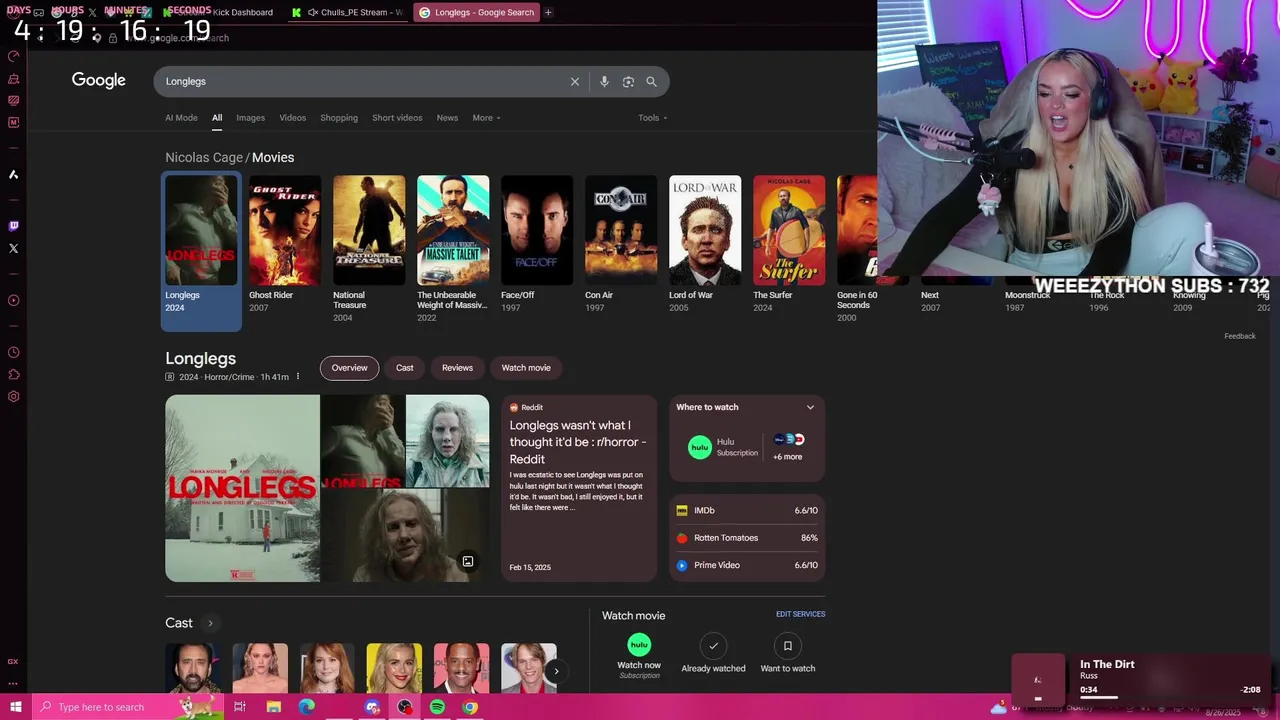Screen dimensions: 1280x720
Task: Open Google Chrome from taskbar
Action: point(470,707)
